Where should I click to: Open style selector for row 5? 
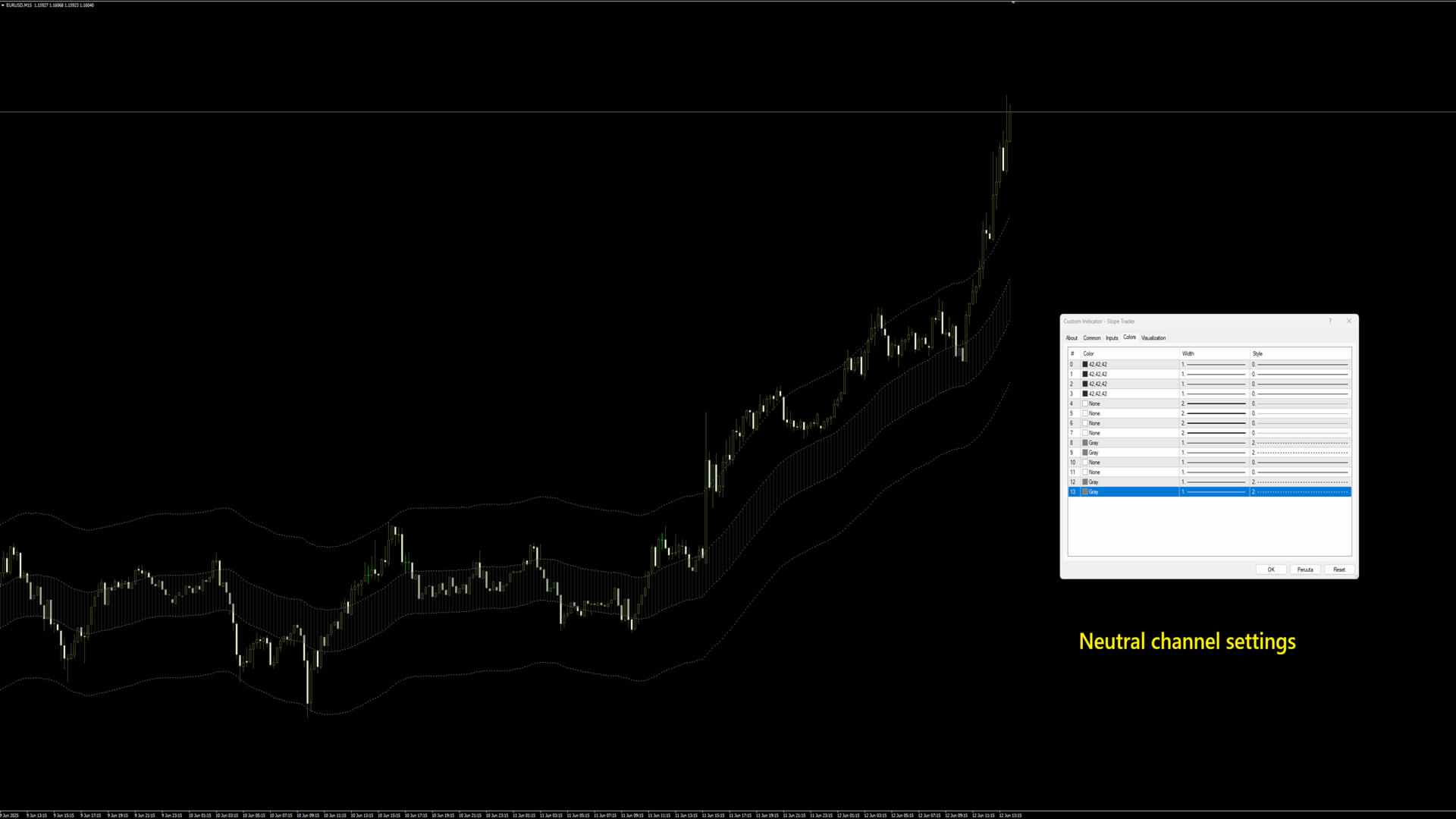1301,414
